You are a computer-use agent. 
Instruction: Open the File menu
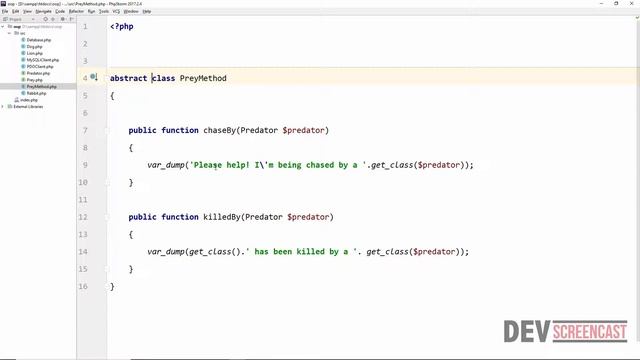pyautogui.click(x=5, y=11)
